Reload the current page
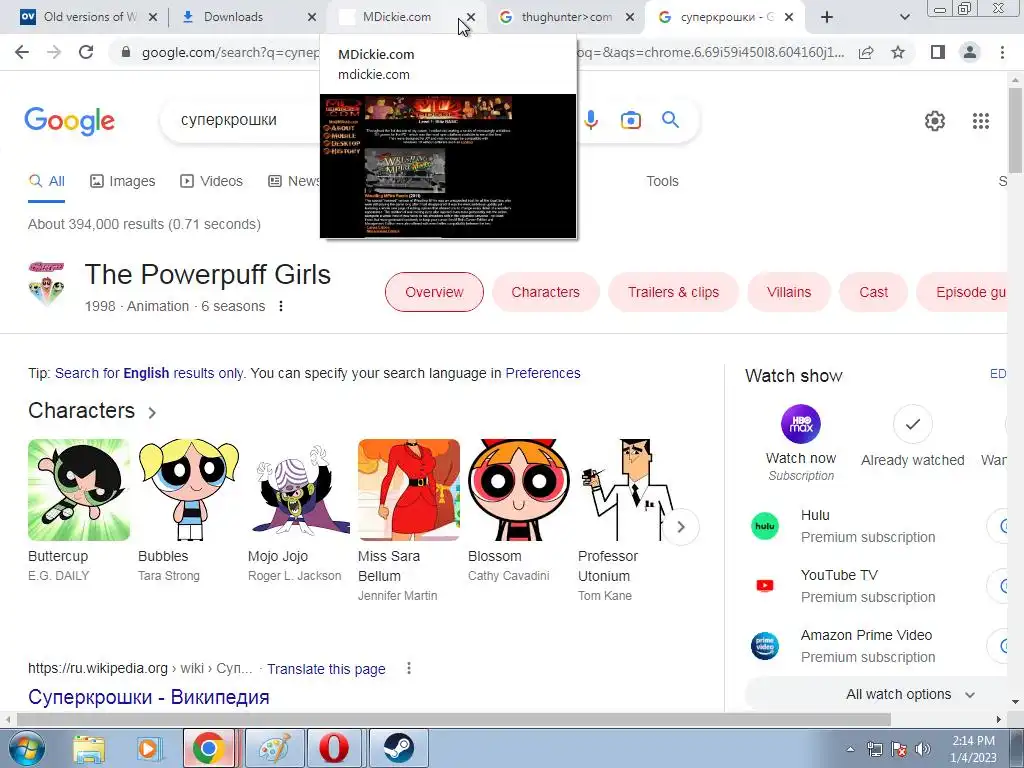Screen dimensions: 1024x768 (86, 52)
